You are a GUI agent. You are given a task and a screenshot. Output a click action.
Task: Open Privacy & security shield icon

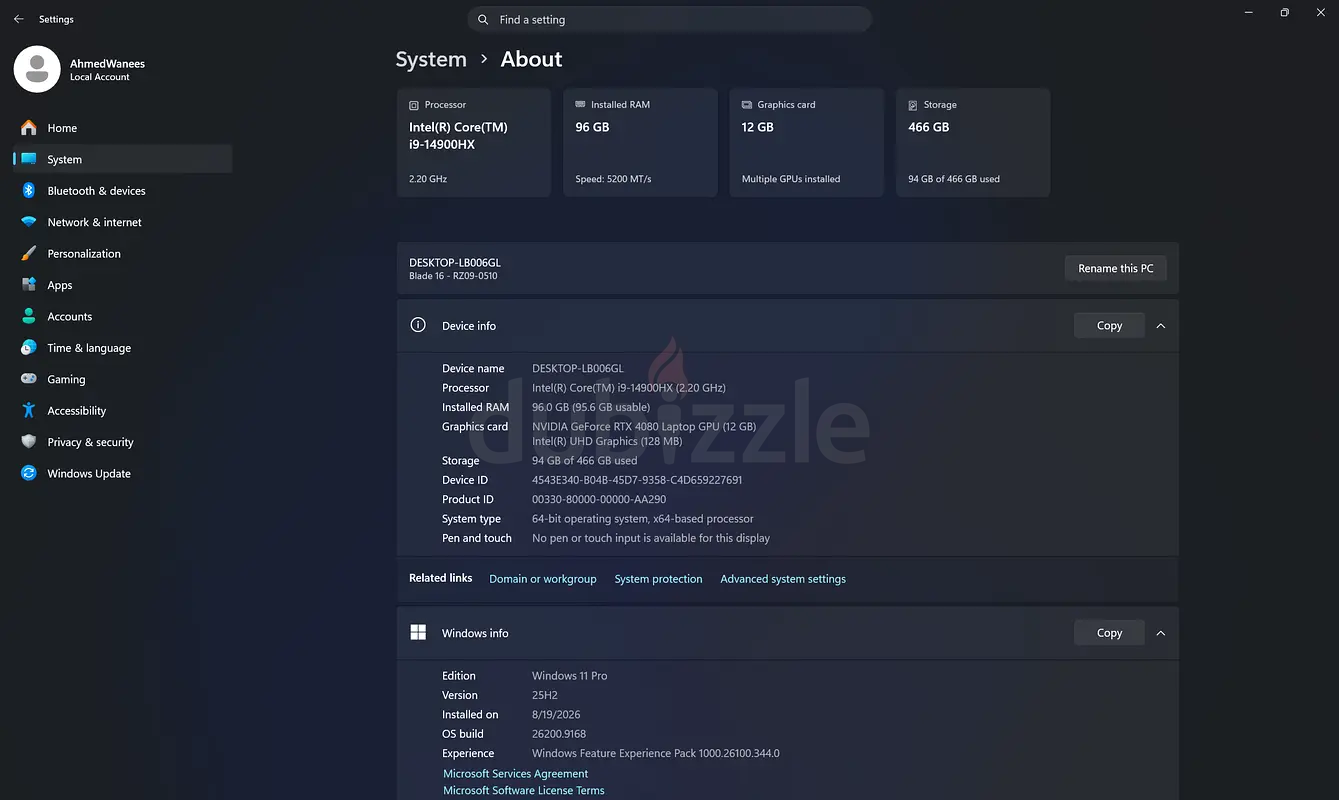click(29, 442)
